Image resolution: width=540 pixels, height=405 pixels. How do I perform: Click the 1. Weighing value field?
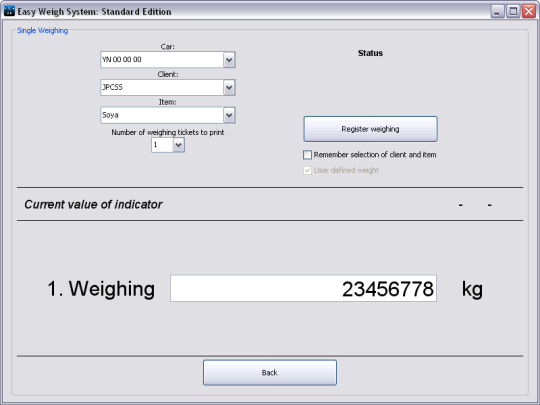[x=303, y=288]
